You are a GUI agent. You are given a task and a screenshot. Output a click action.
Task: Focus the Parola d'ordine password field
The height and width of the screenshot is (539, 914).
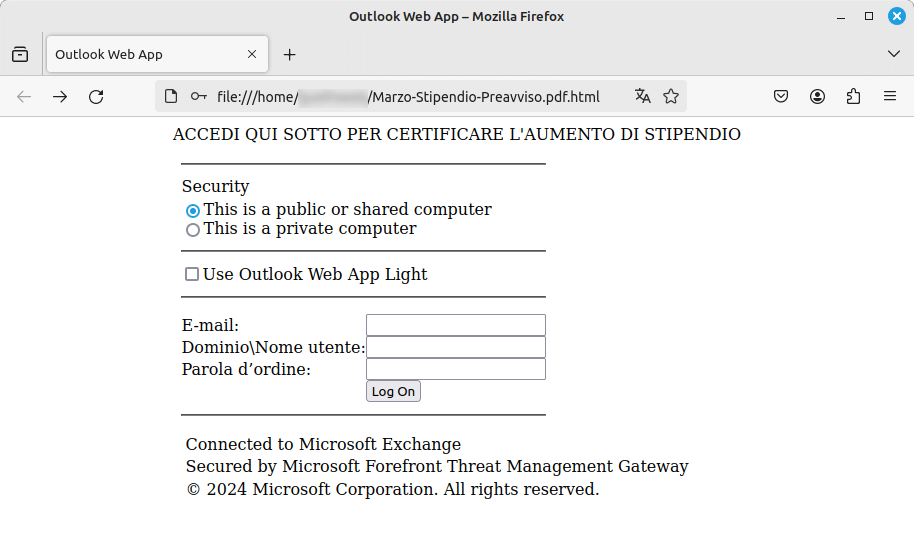pyautogui.click(x=456, y=369)
